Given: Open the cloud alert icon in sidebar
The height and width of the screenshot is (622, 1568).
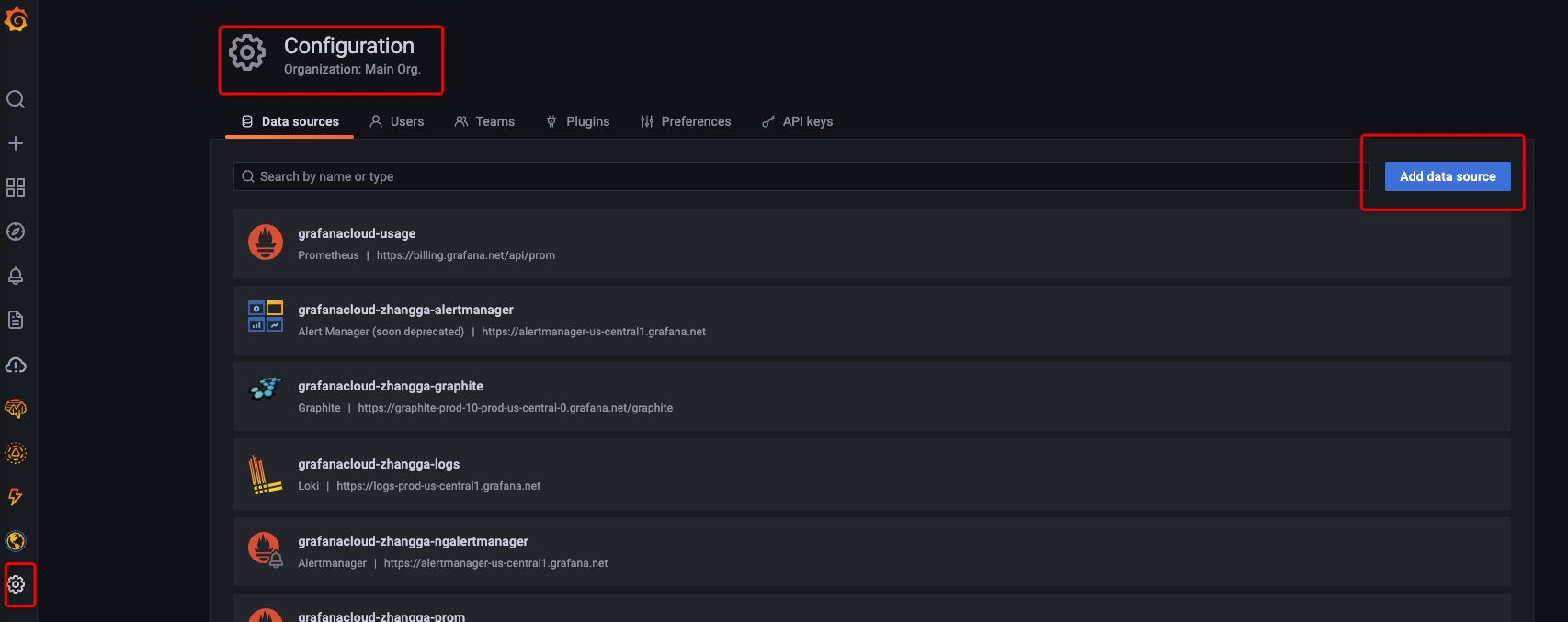Looking at the screenshot, I should click(16, 365).
